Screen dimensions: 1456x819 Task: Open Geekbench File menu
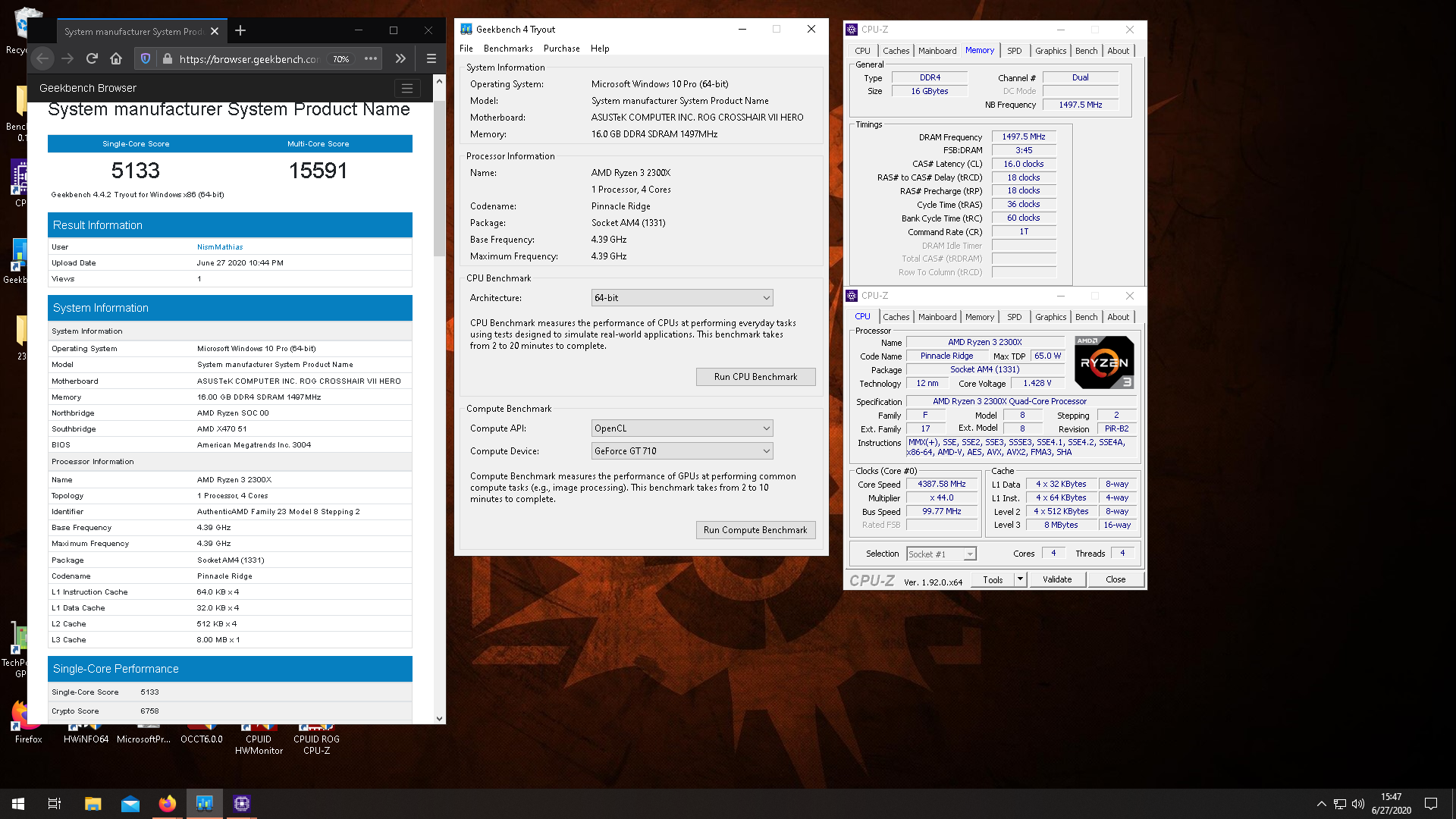(x=466, y=49)
